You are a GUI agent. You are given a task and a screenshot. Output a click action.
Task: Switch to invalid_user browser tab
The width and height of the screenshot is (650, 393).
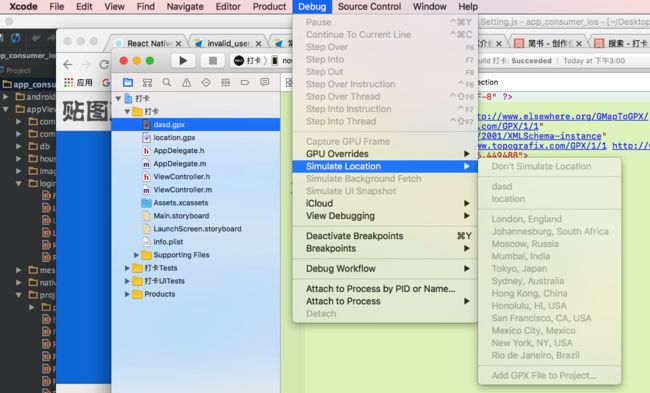(228, 43)
